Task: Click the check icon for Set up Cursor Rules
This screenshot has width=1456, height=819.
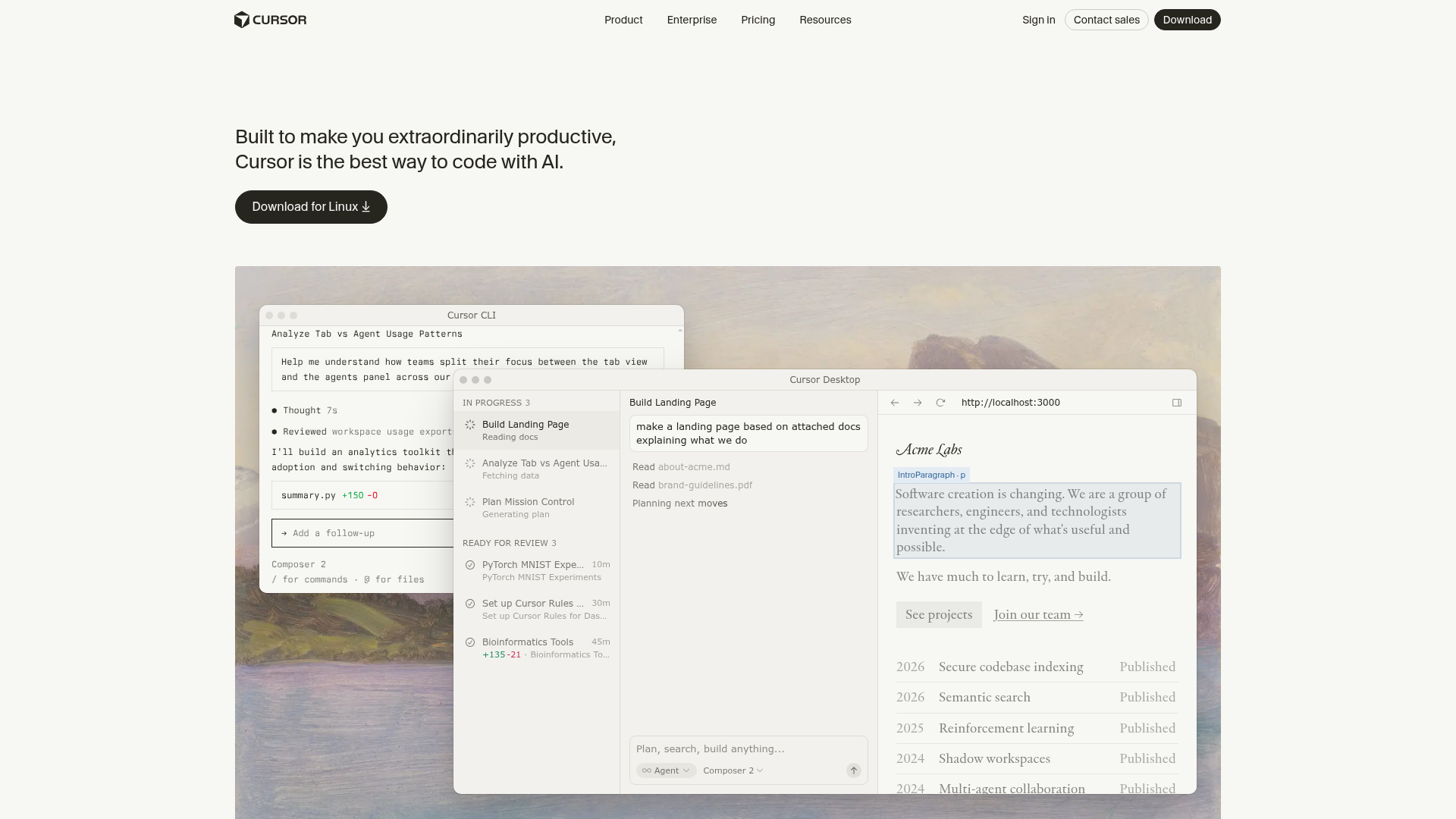Action: point(470,604)
